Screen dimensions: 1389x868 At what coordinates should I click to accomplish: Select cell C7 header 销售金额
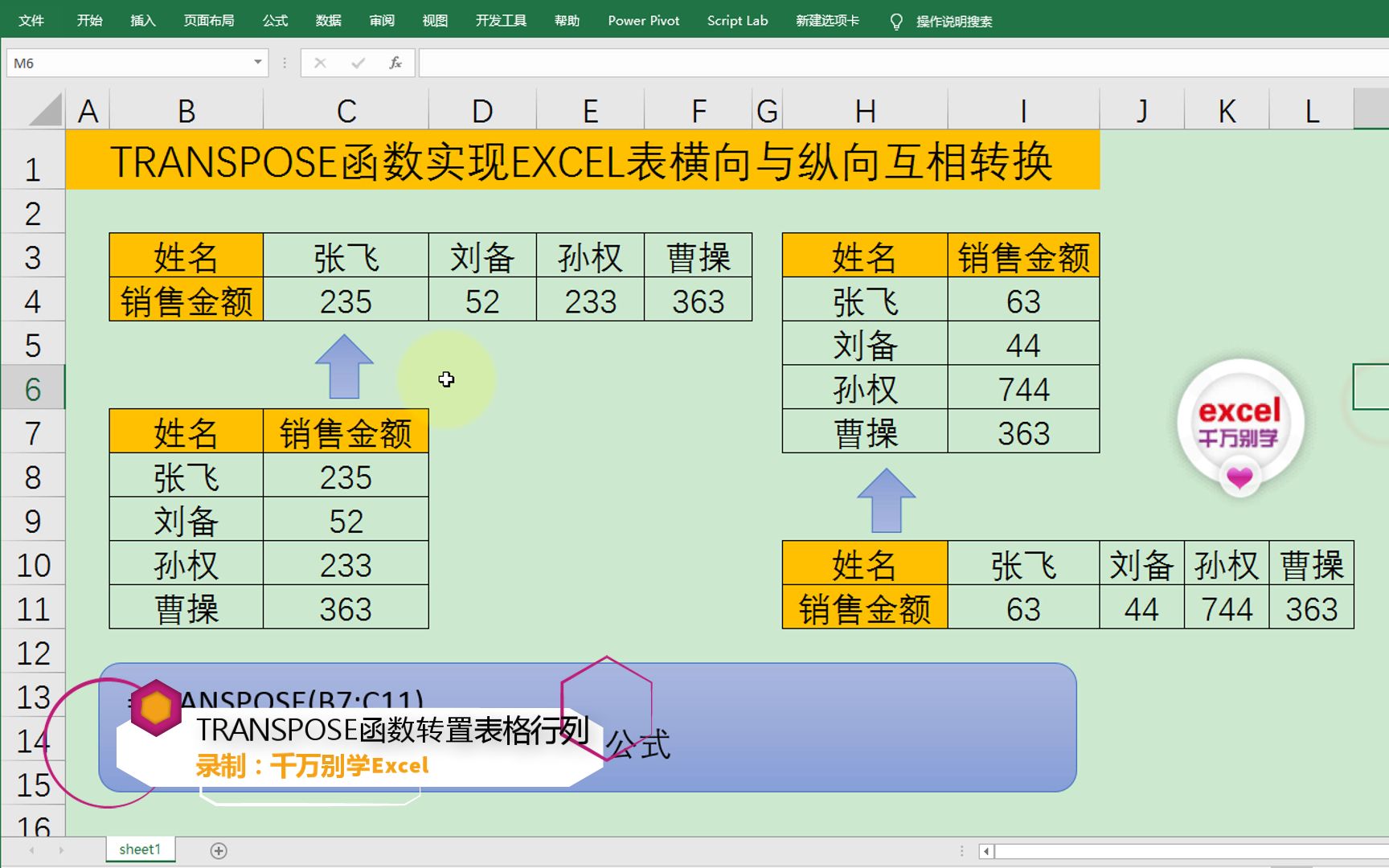346,432
